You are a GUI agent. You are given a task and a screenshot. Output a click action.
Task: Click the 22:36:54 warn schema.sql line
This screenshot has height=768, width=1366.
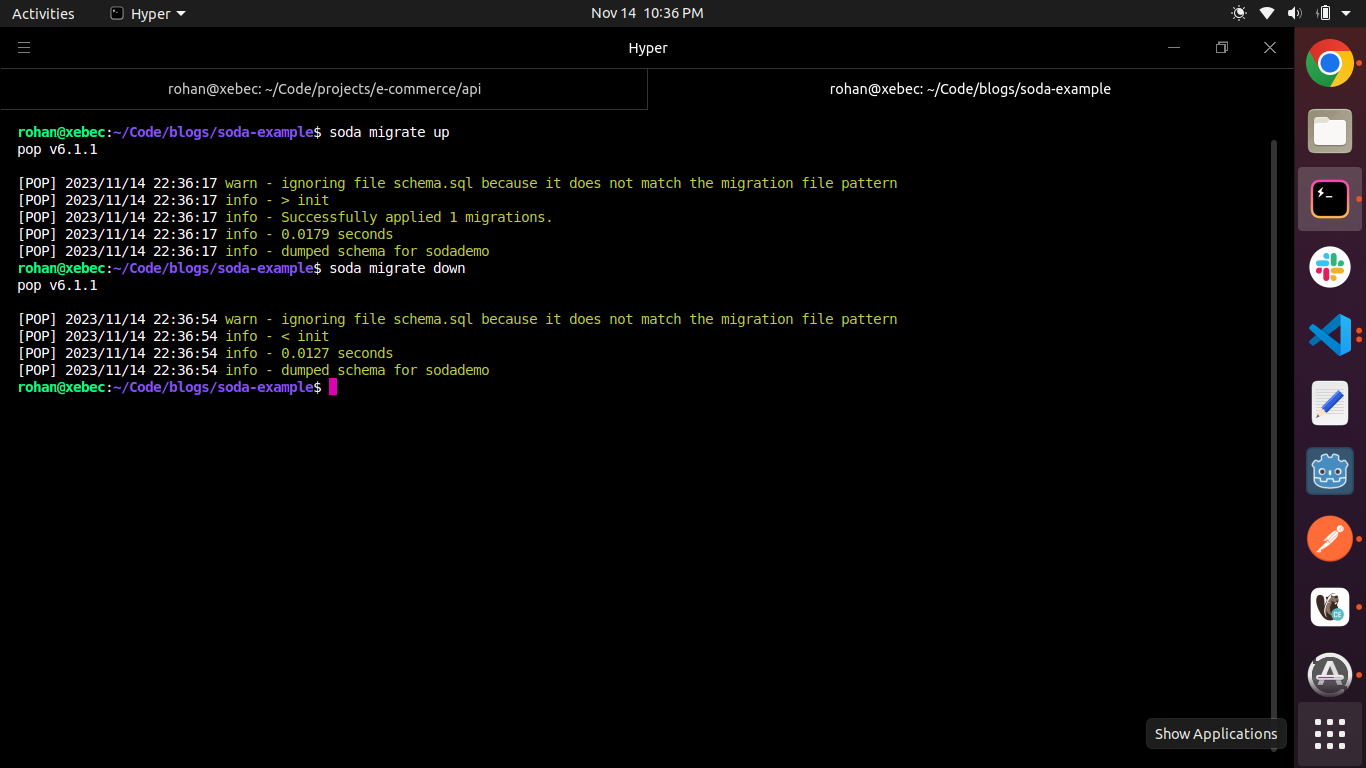coord(457,319)
